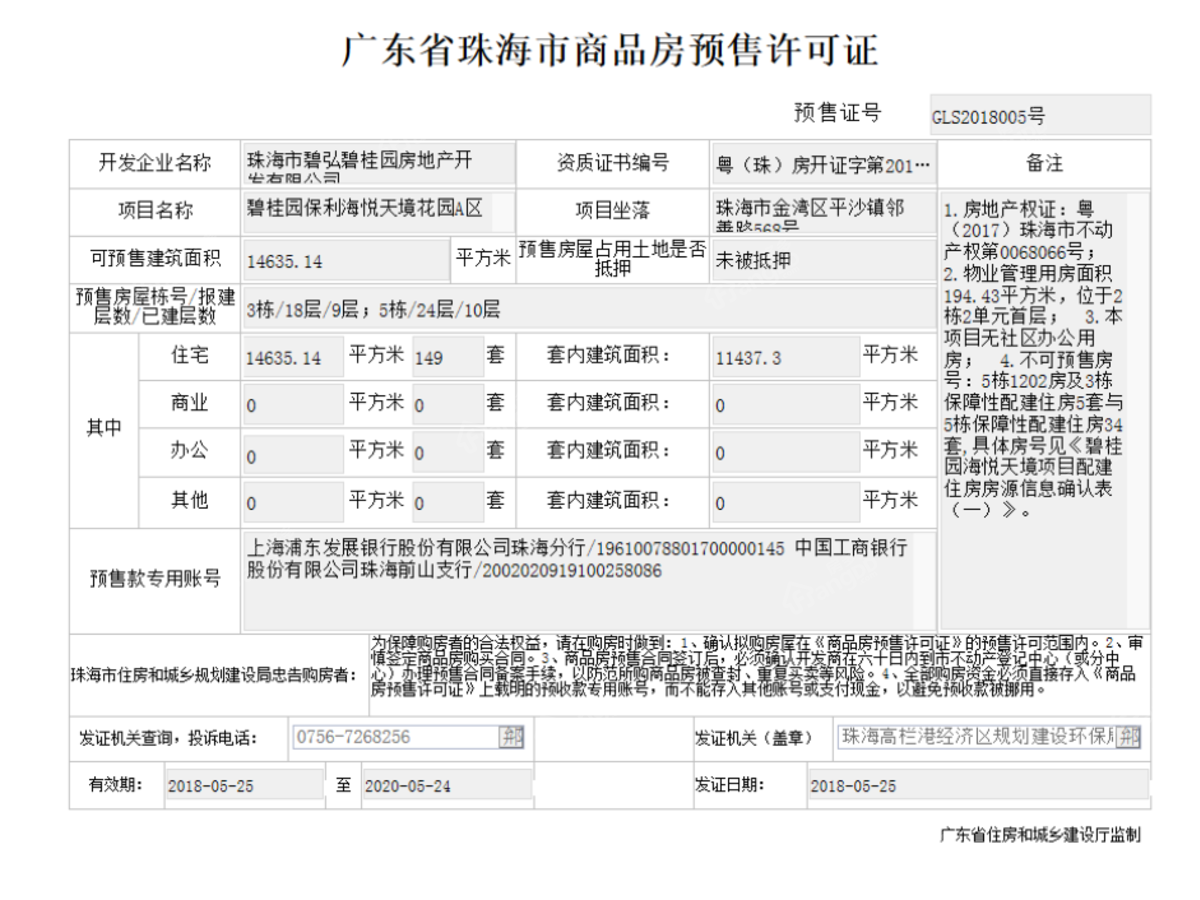Select the 开发企业名称 value field
The image size is (1200, 900).
point(380,162)
